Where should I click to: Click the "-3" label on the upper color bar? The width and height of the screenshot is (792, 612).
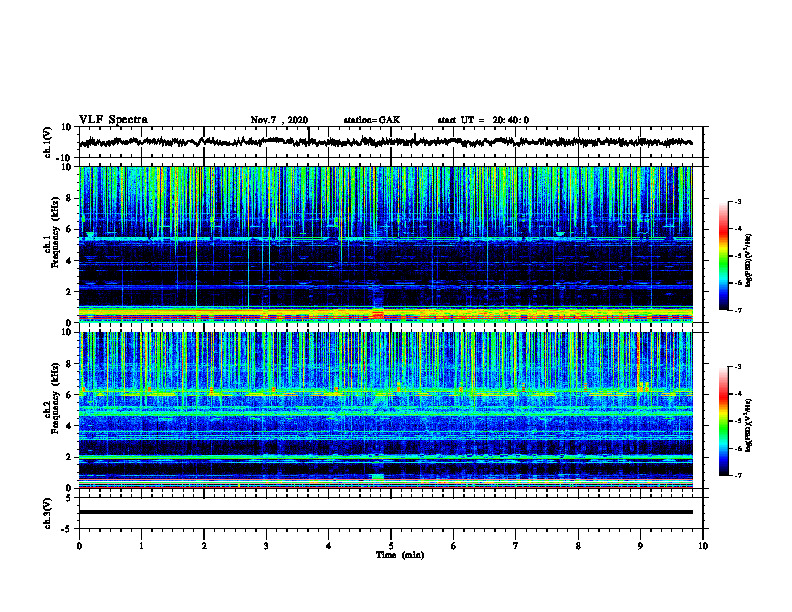tap(737, 201)
